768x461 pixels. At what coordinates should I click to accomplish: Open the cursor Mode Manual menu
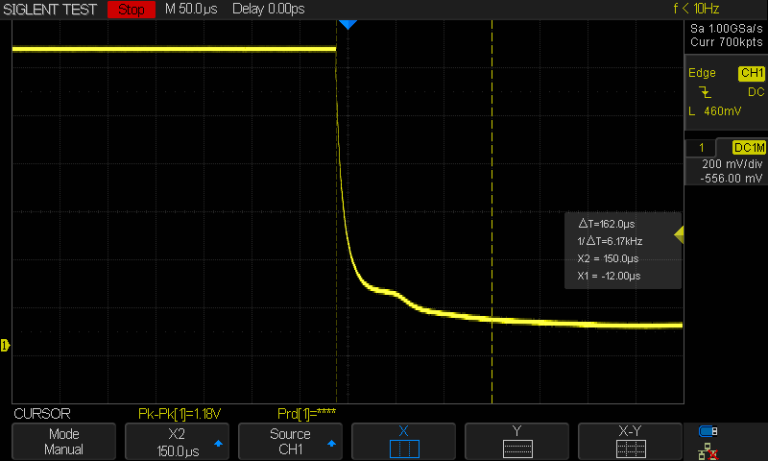coord(64,441)
